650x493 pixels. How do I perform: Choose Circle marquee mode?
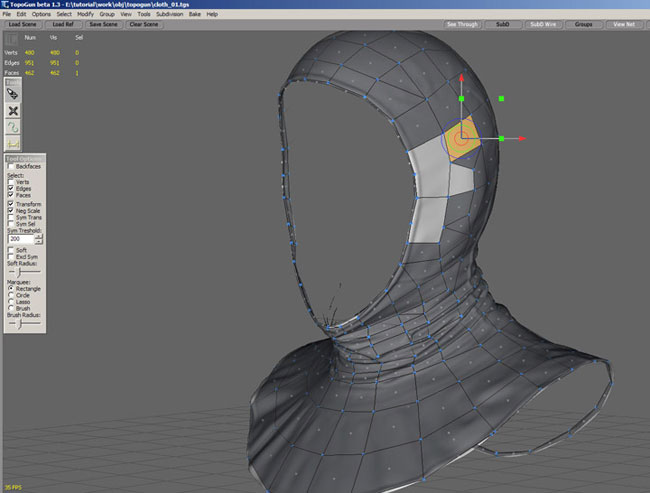pyautogui.click(x=11, y=295)
